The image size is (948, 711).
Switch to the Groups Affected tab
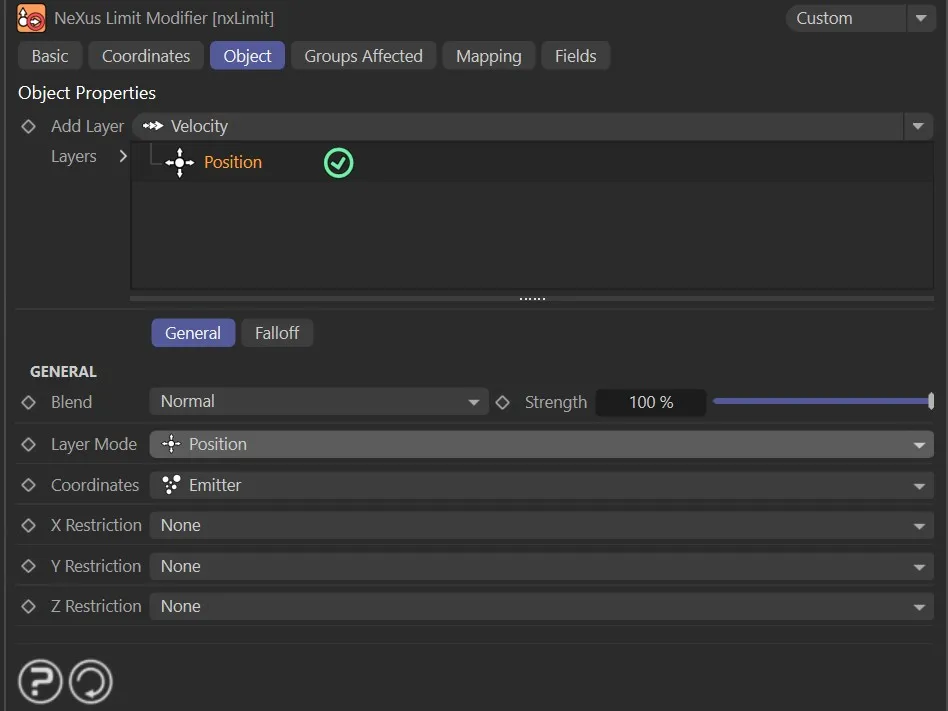click(x=363, y=56)
